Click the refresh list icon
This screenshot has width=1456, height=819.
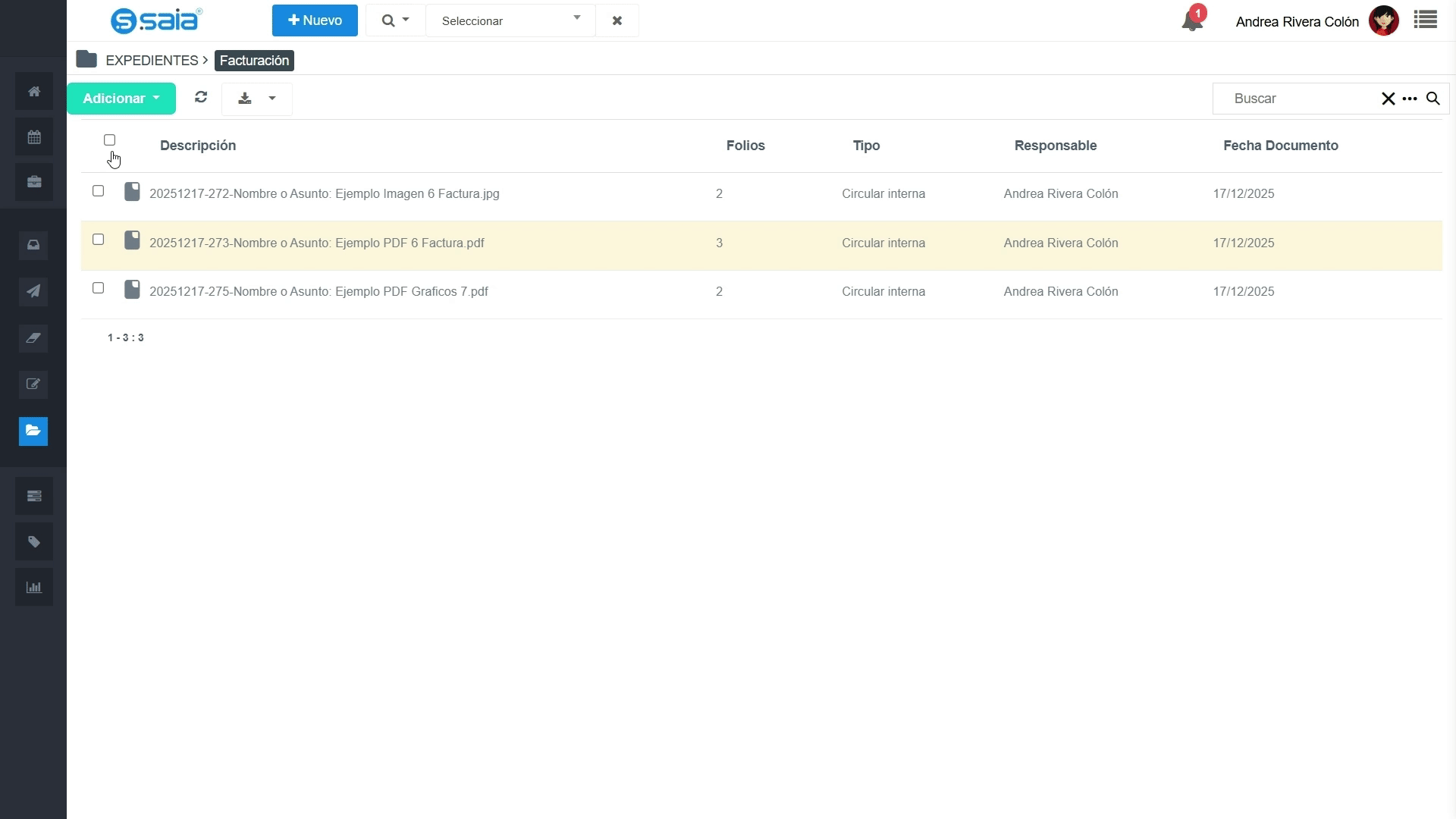coord(201,98)
